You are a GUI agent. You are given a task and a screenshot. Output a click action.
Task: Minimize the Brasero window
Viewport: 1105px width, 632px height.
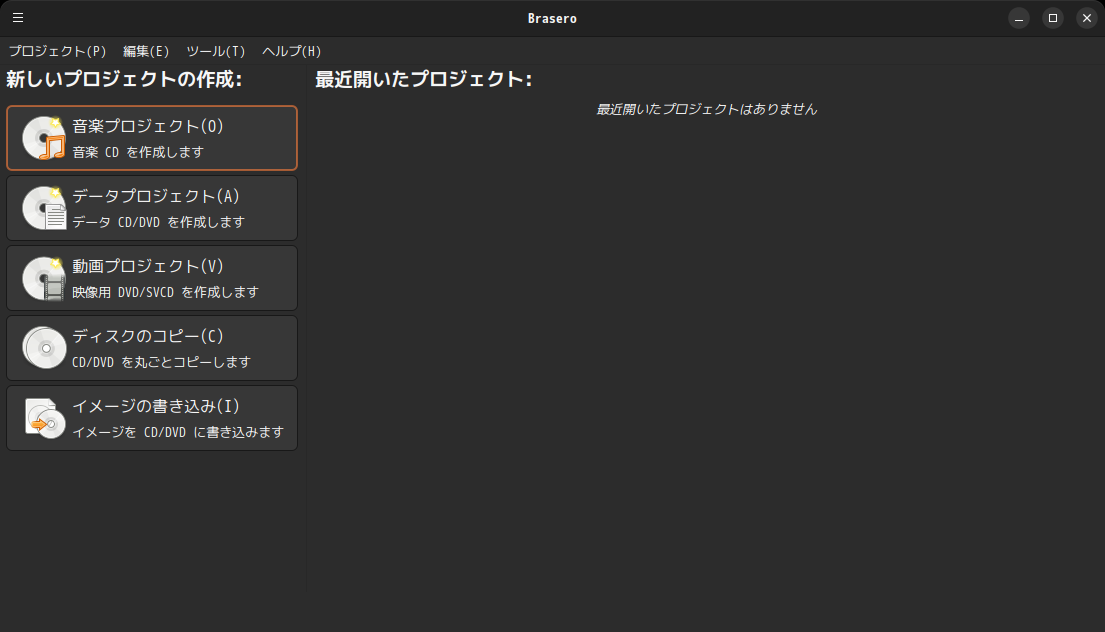tap(1018, 18)
